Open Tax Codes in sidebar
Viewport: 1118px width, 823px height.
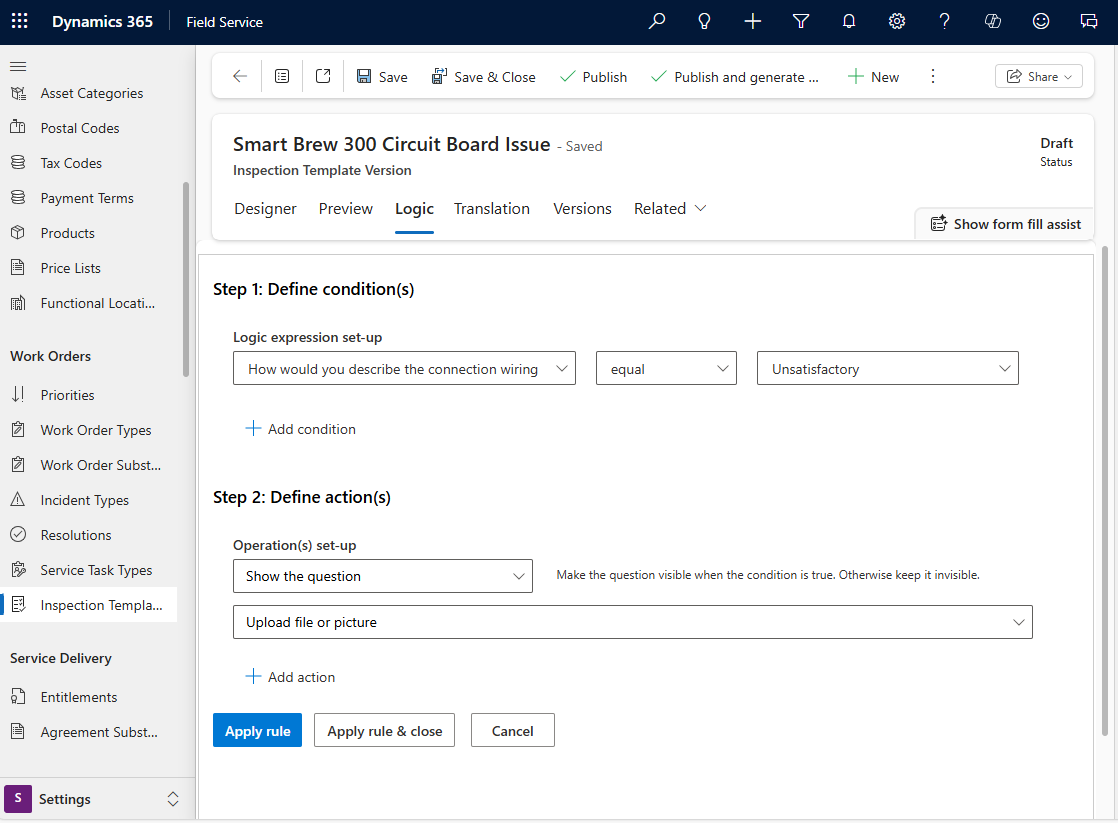(x=88, y=163)
